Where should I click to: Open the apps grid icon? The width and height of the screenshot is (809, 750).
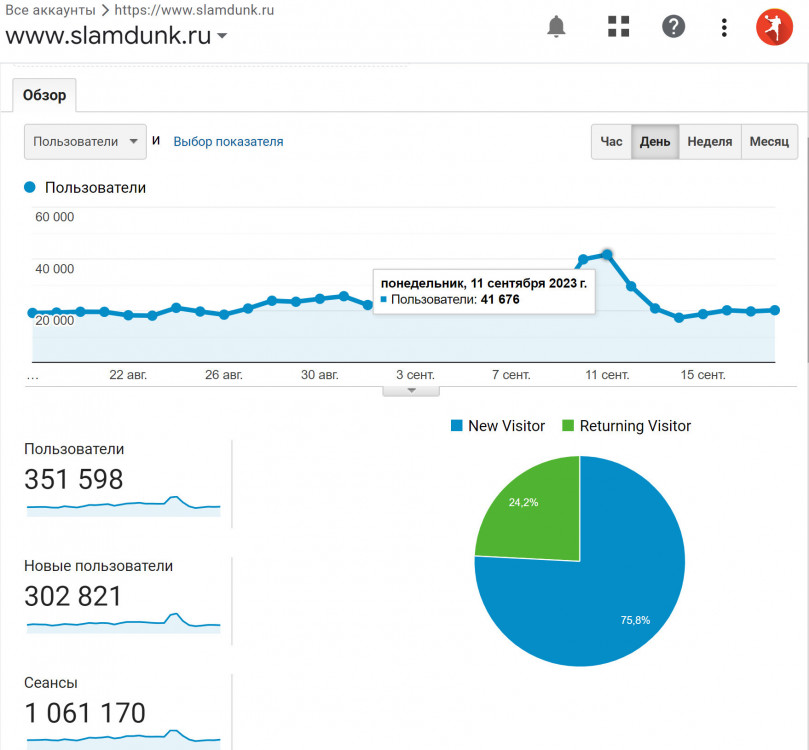point(619,27)
